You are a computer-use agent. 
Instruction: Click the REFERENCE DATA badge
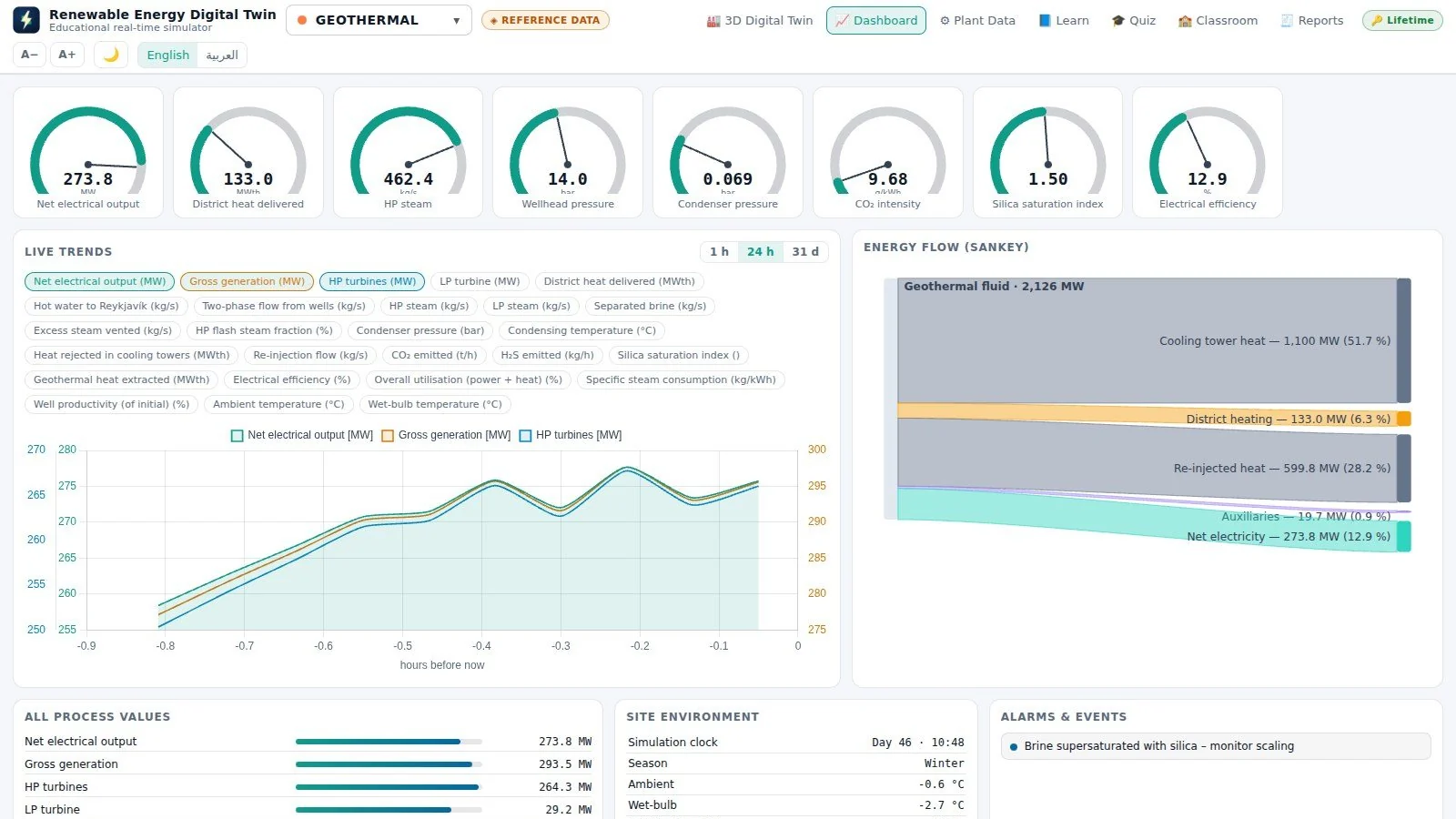[x=545, y=20]
